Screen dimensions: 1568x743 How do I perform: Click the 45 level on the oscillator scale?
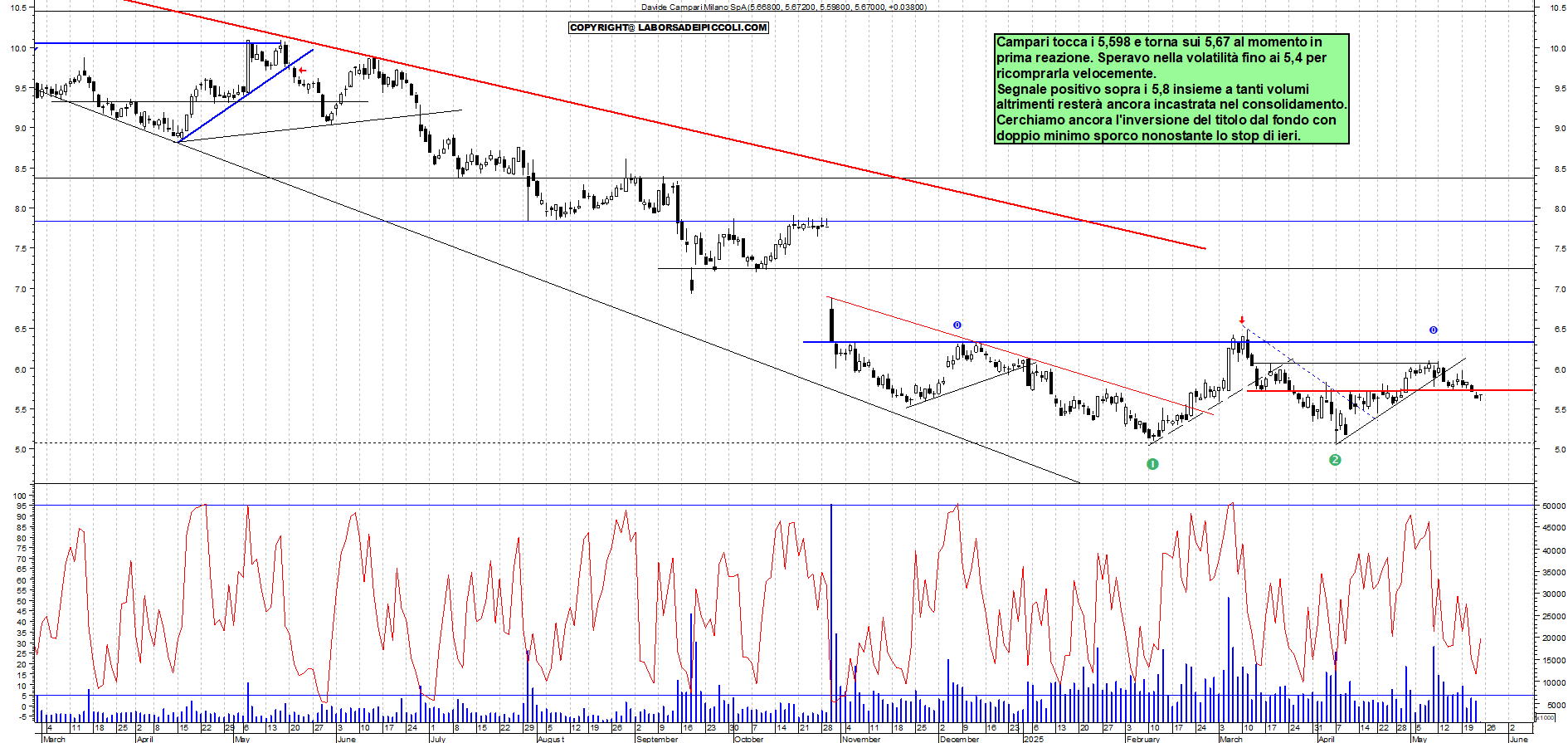pos(22,612)
